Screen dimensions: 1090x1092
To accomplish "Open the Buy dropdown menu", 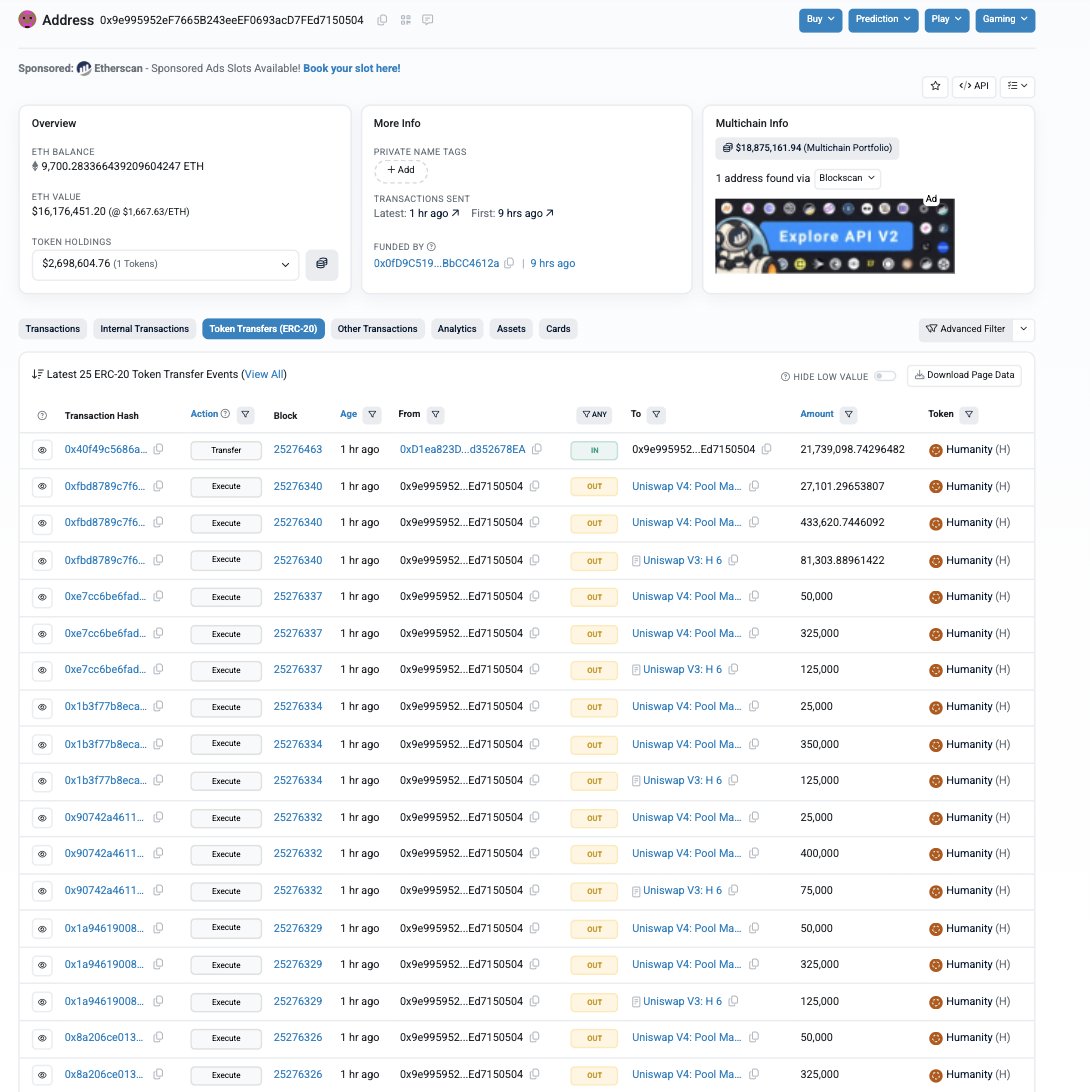I will click(x=820, y=20).
